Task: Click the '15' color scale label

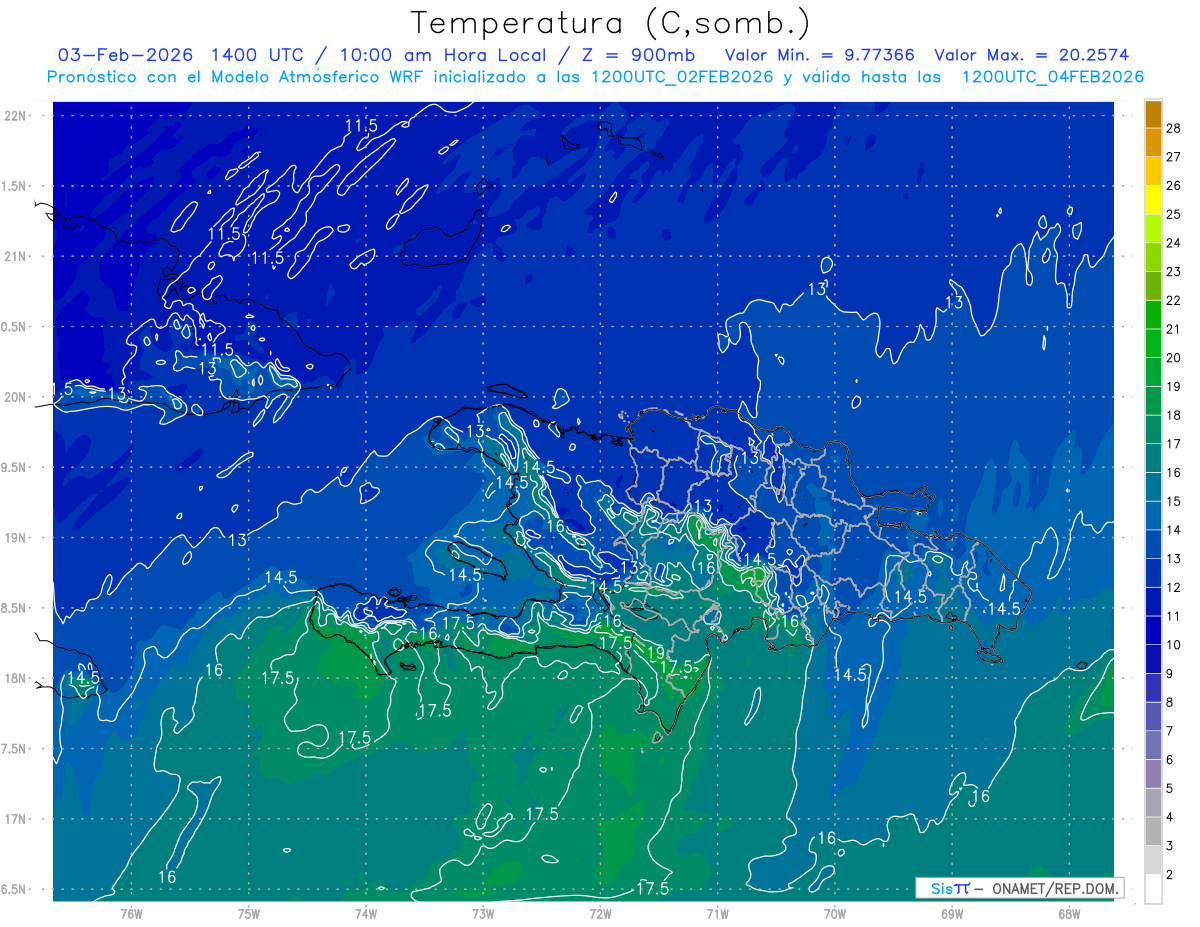Action: coord(1174,501)
